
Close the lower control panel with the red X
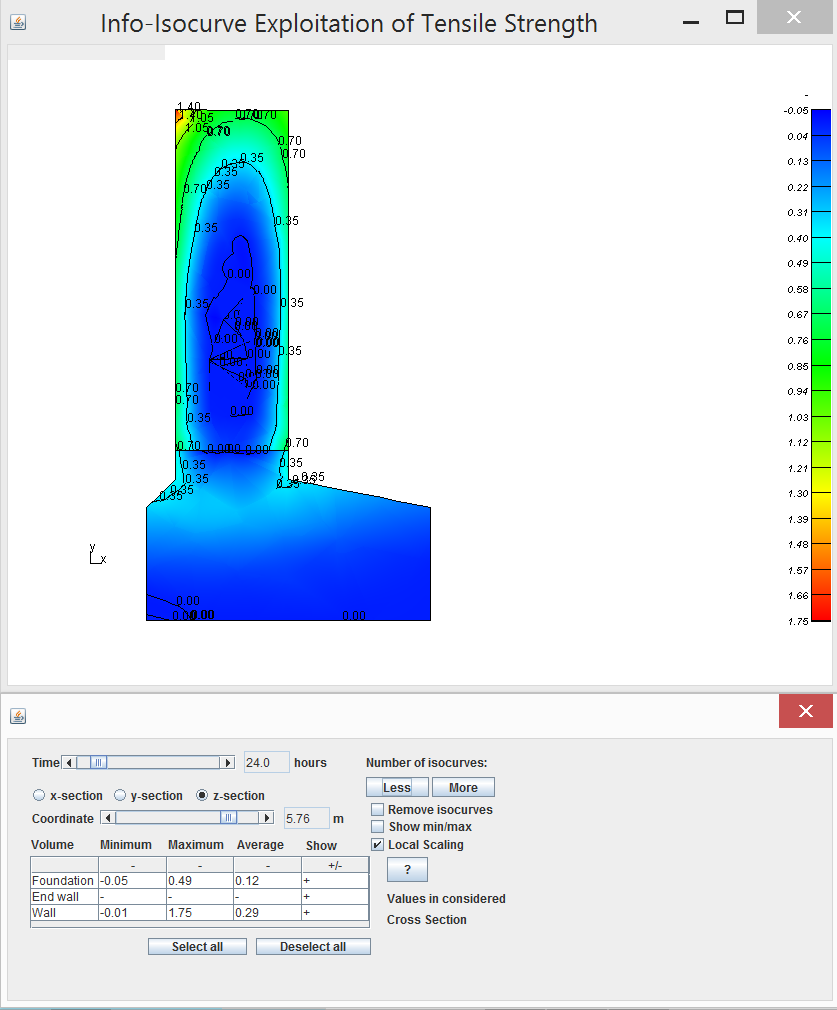pyautogui.click(x=805, y=711)
